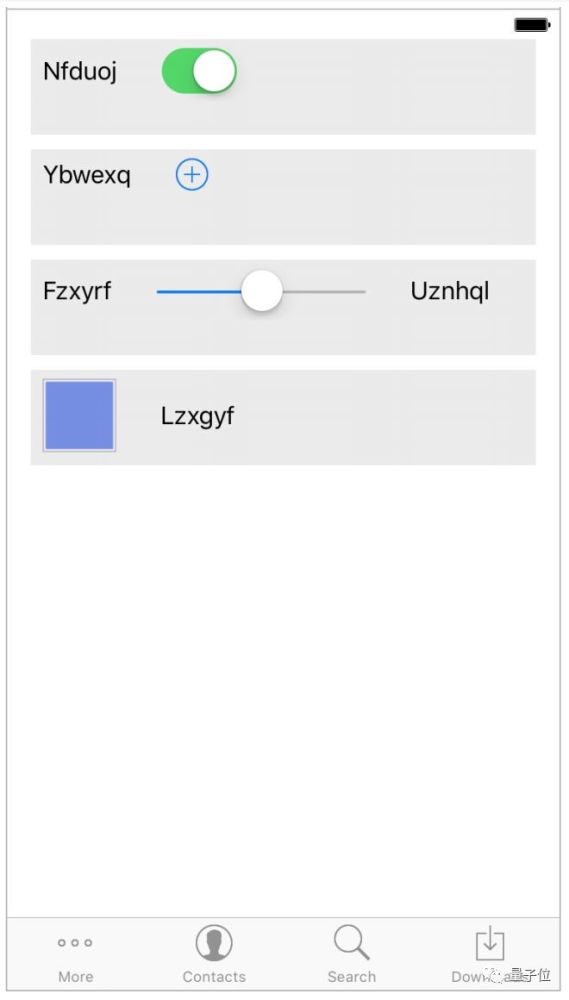
Task: Click the Ybwexq label text
Action: (87, 175)
